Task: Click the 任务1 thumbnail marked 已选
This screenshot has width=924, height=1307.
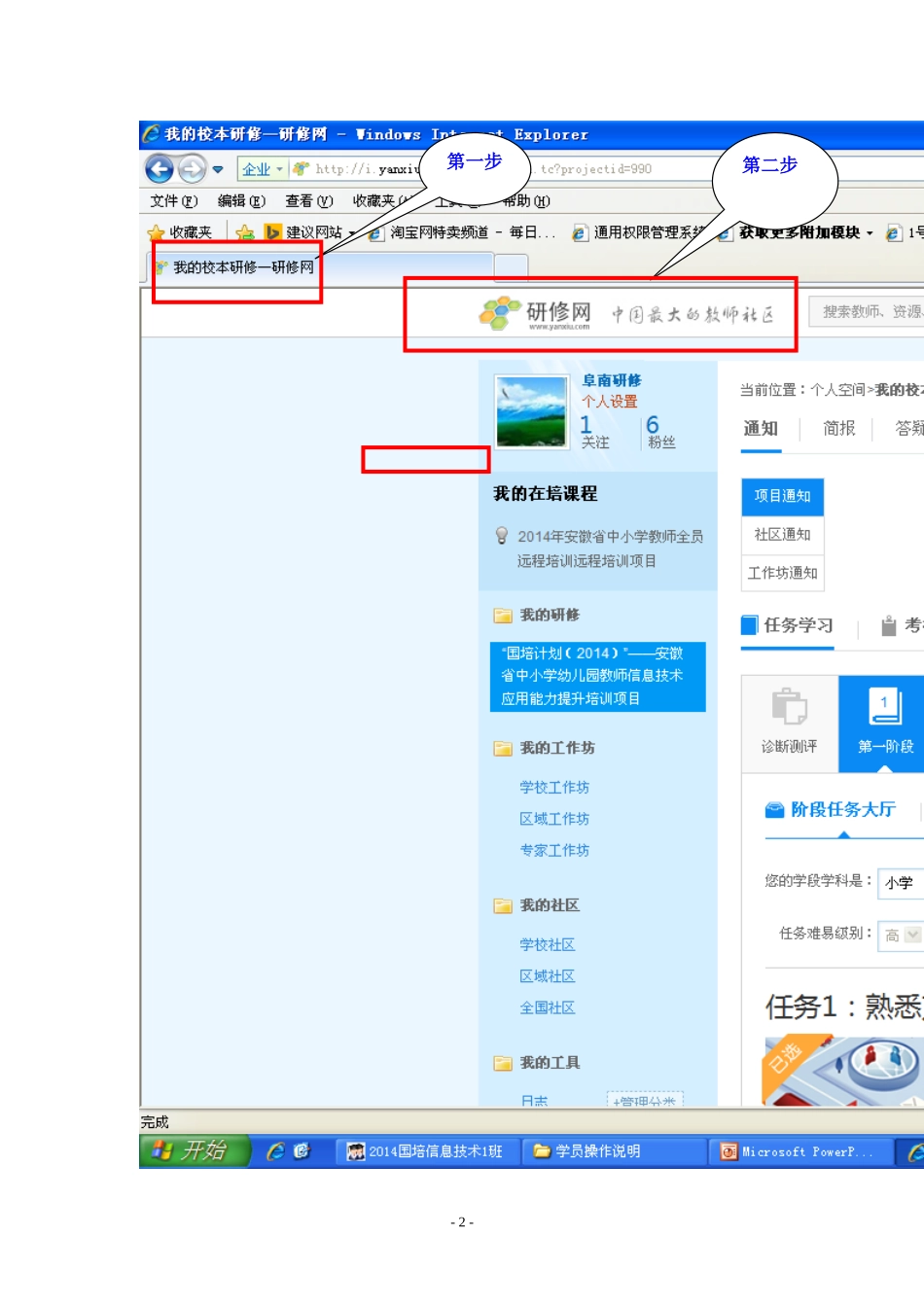Action: pyautogui.click(x=844, y=1070)
